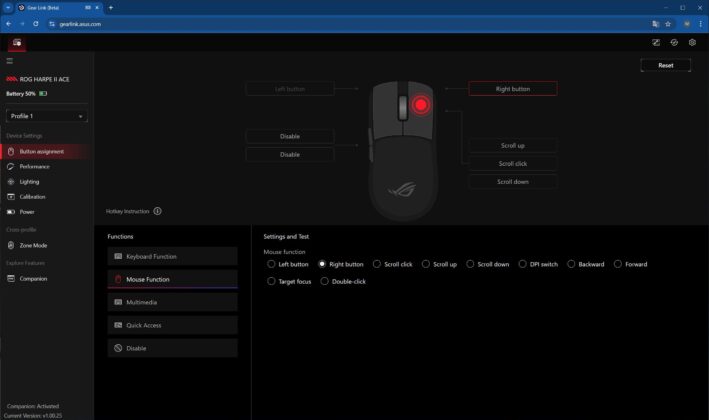Select the Scroll down assignment box
The width and height of the screenshot is (709, 420).
point(513,182)
